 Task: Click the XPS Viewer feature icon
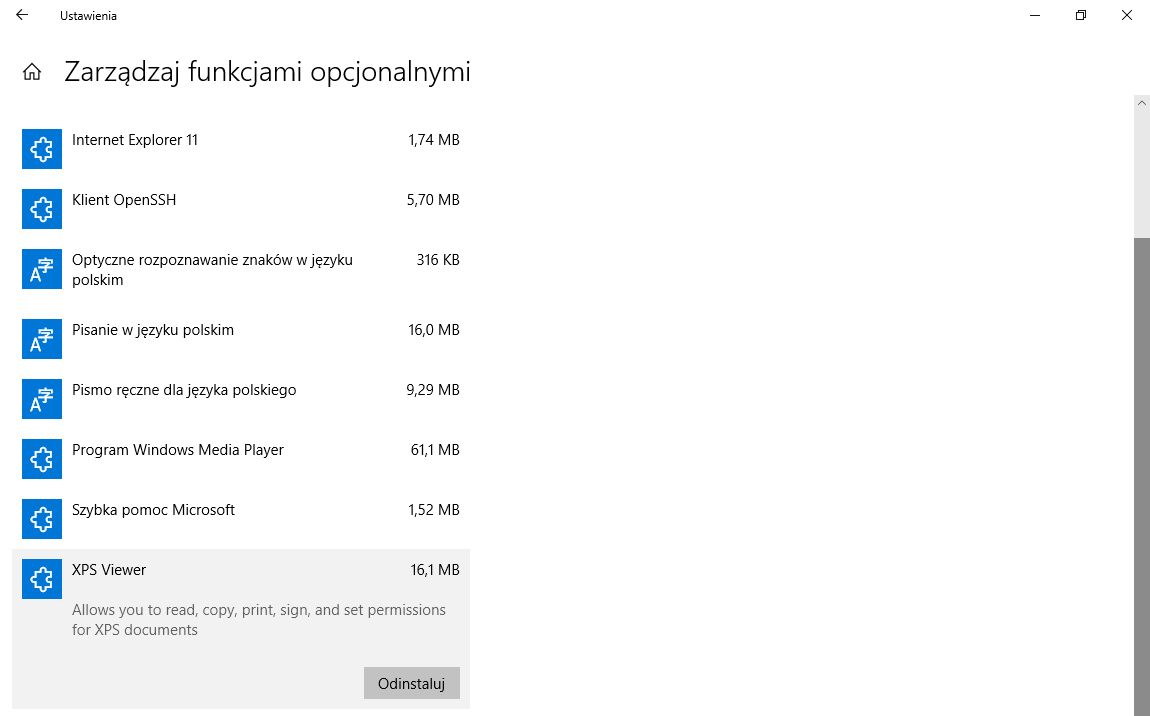tap(41, 578)
